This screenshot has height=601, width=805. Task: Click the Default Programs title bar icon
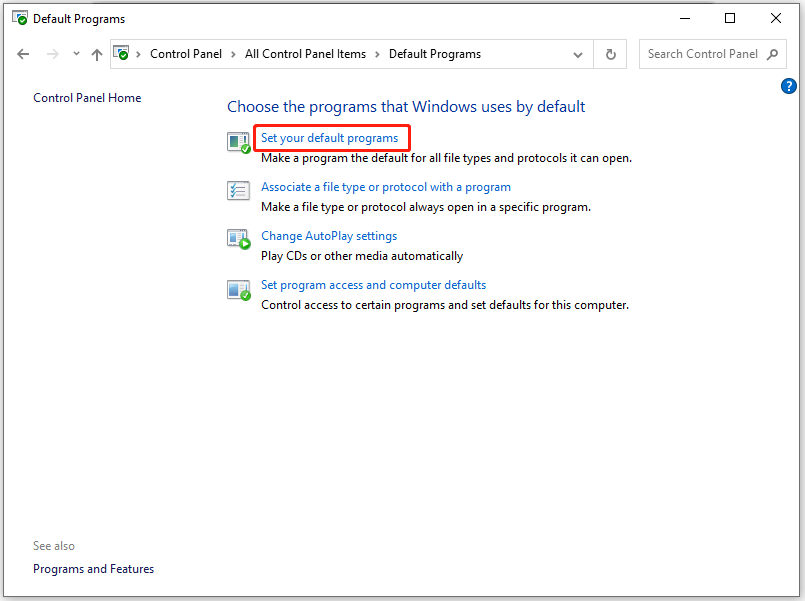tap(20, 18)
